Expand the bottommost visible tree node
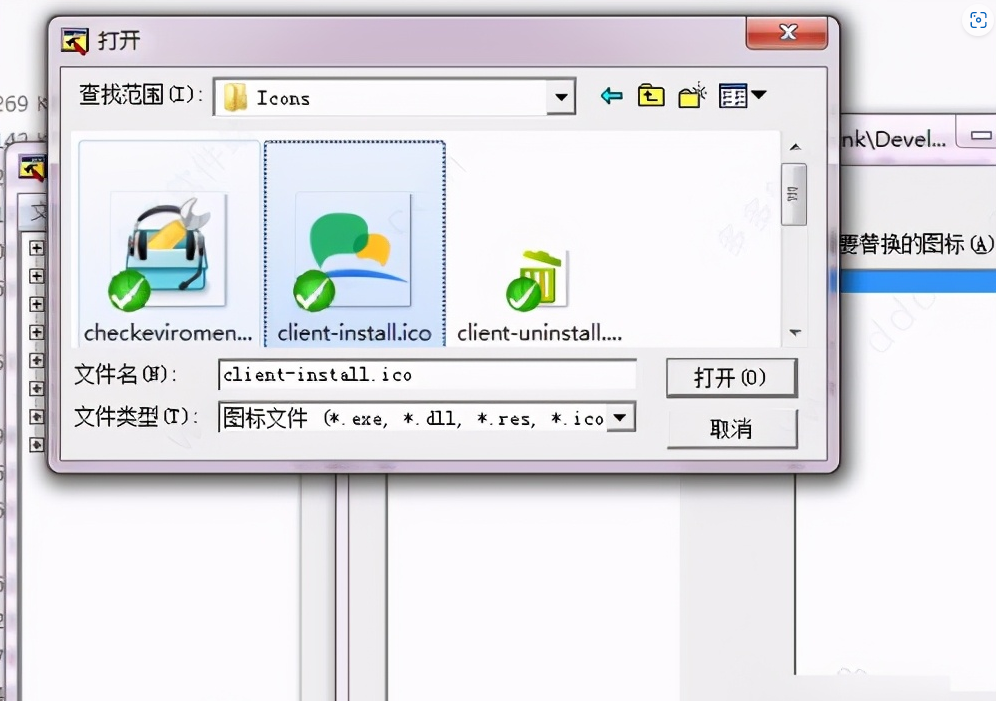 click(37, 443)
